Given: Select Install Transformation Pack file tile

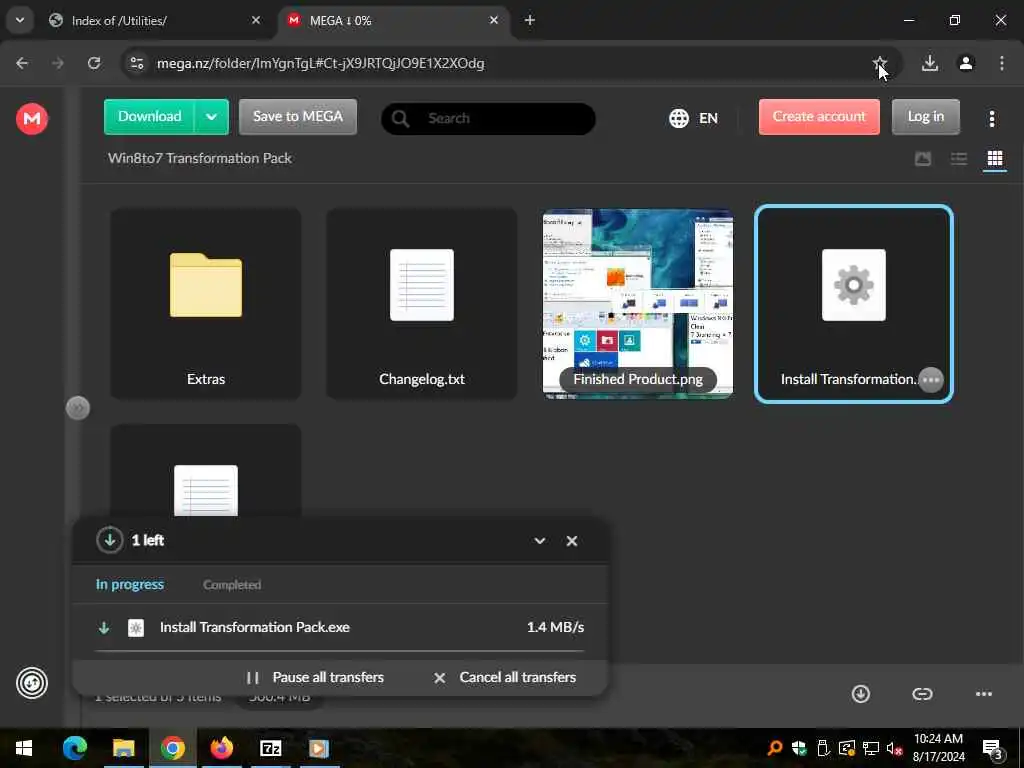Looking at the screenshot, I should point(854,303).
